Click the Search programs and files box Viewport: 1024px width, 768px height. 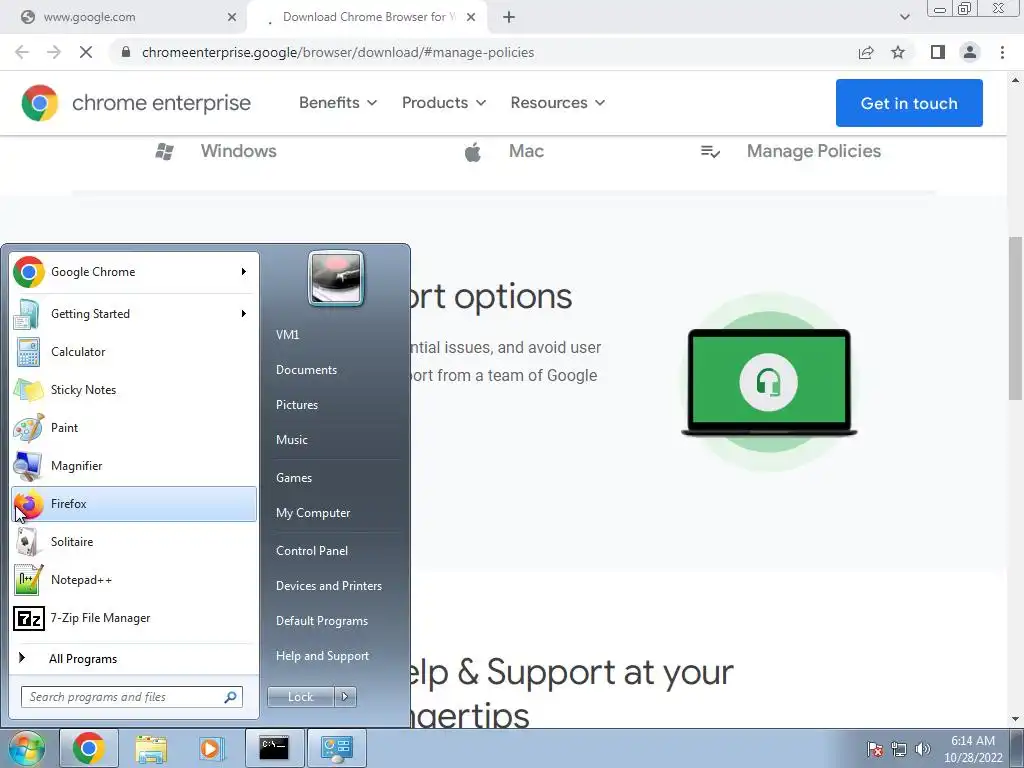pyautogui.click(x=131, y=697)
